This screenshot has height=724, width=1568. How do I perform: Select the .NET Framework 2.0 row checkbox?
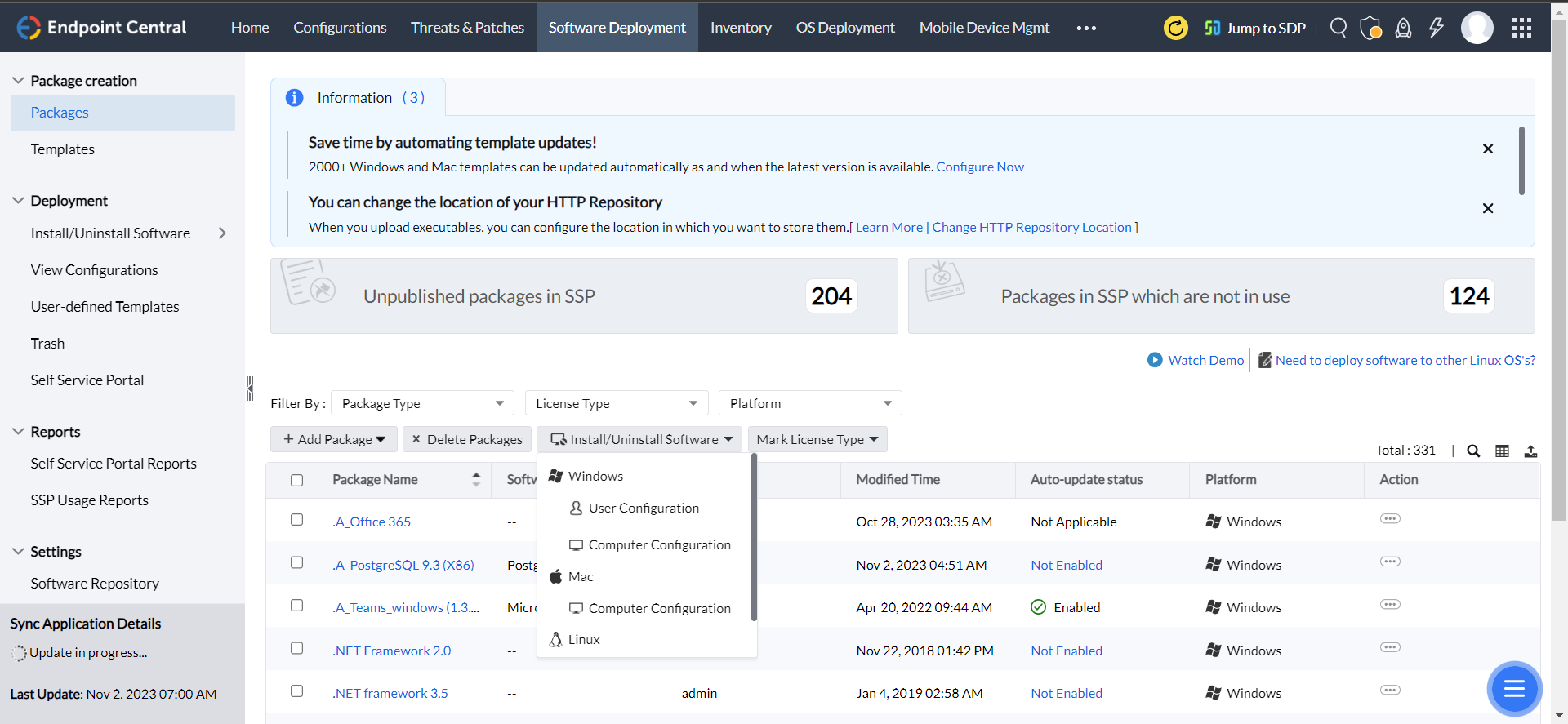297,648
